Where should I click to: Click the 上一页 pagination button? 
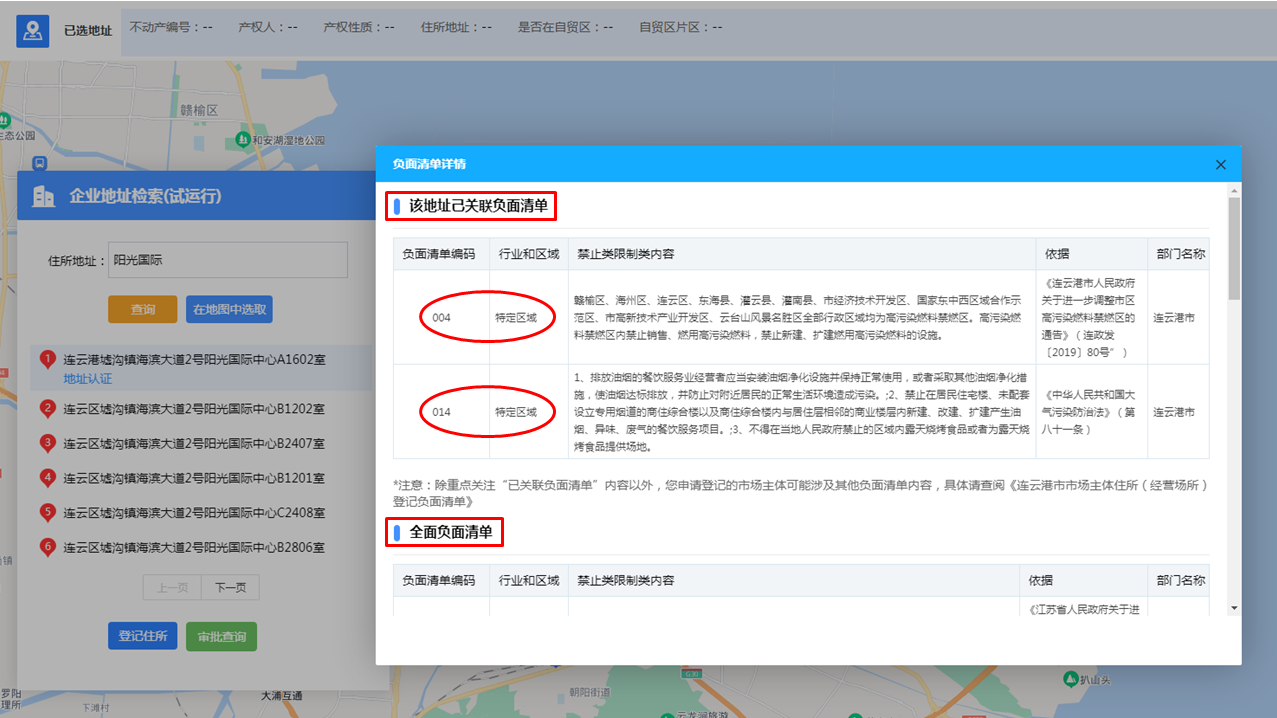click(172, 588)
